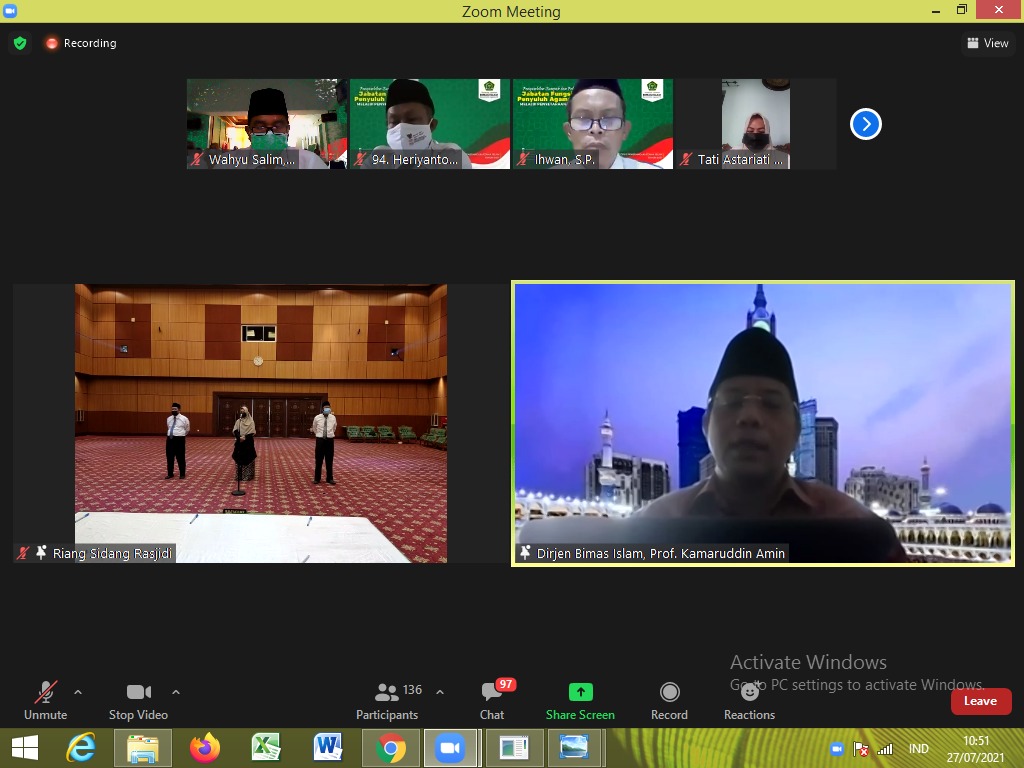The image size is (1024, 768).
Task: Open Excel from taskbar
Action: pyautogui.click(x=266, y=748)
